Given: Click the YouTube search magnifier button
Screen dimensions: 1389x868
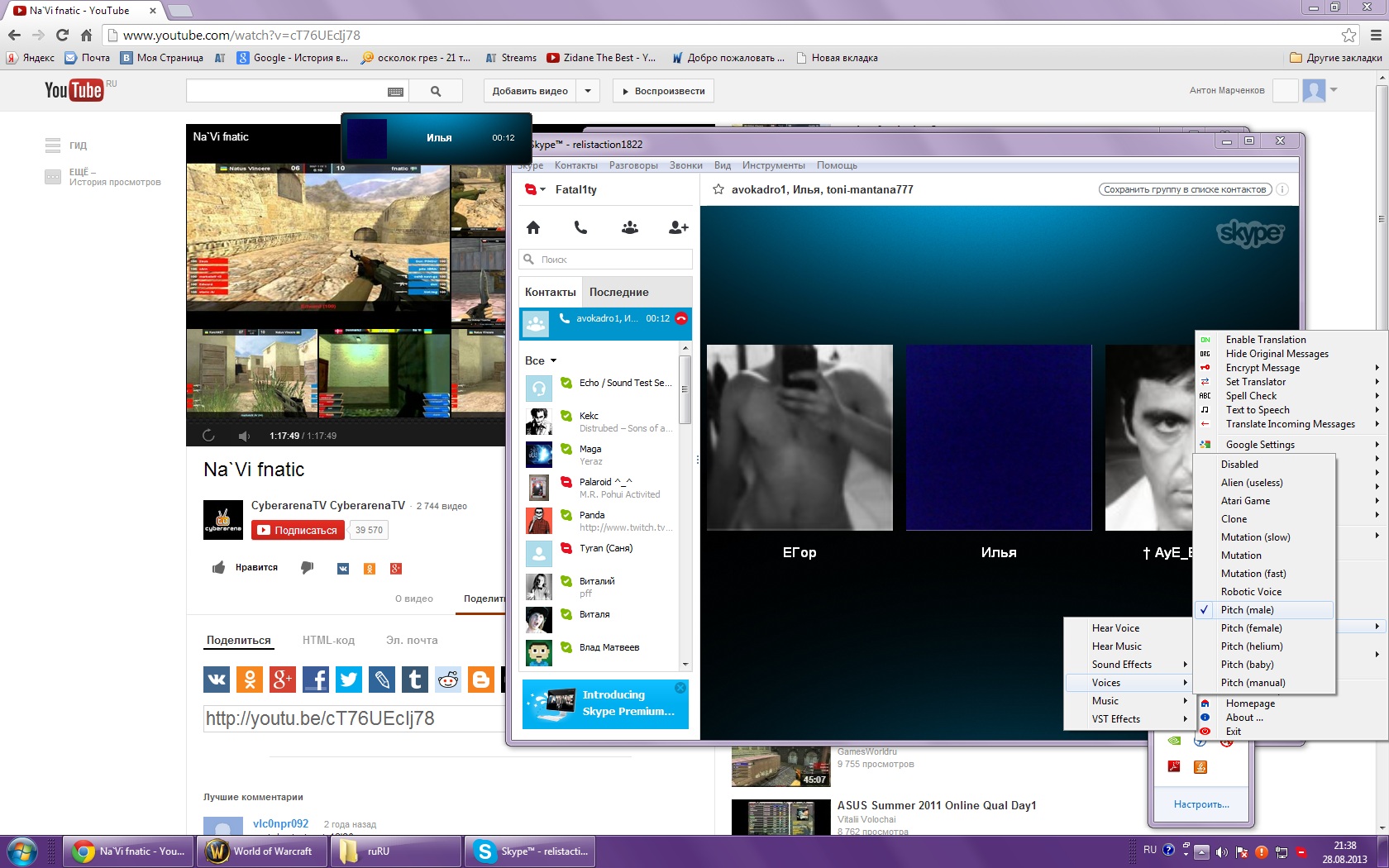Looking at the screenshot, I should pos(436,91).
